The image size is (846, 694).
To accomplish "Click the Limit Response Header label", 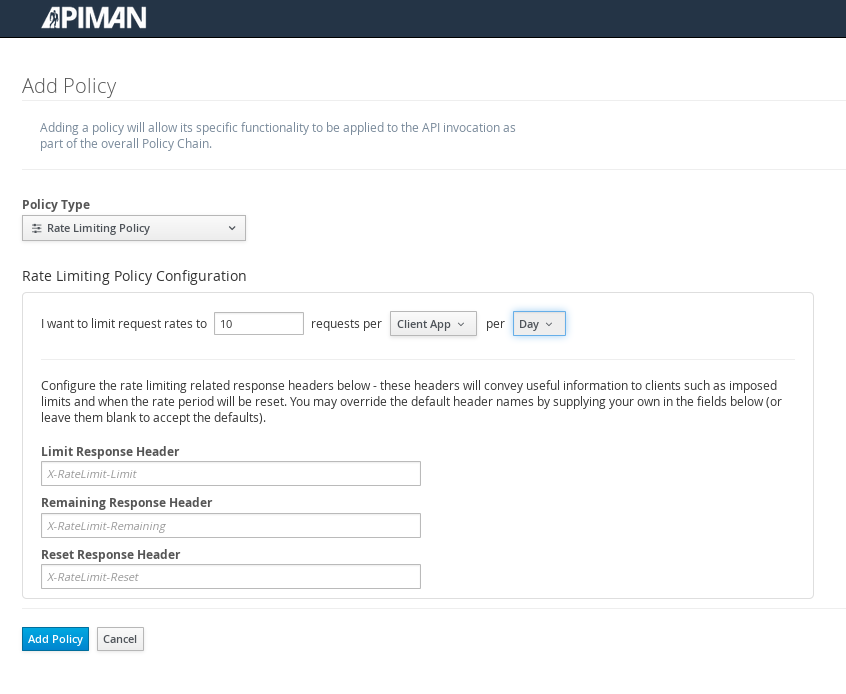I will pos(110,452).
